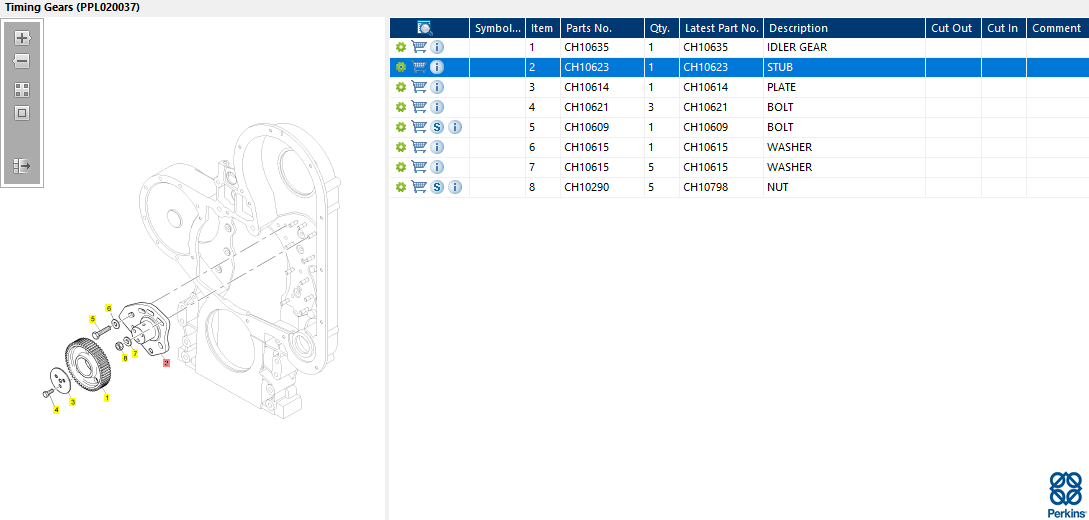Open info icon for item 5 BOLT
Image resolution: width=1089 pixels, height=520 pixels.
[455, 127]
